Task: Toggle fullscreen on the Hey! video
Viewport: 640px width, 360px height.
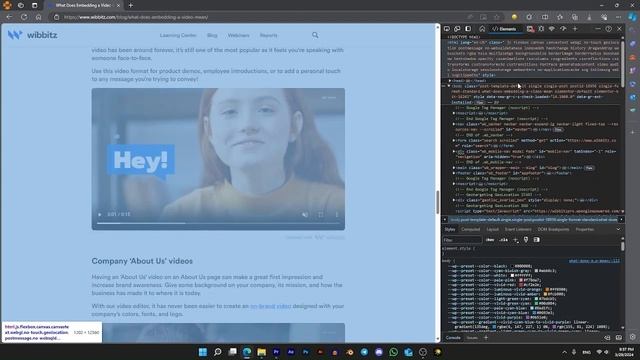Action: pyautogui.click(x=321, y=214)
